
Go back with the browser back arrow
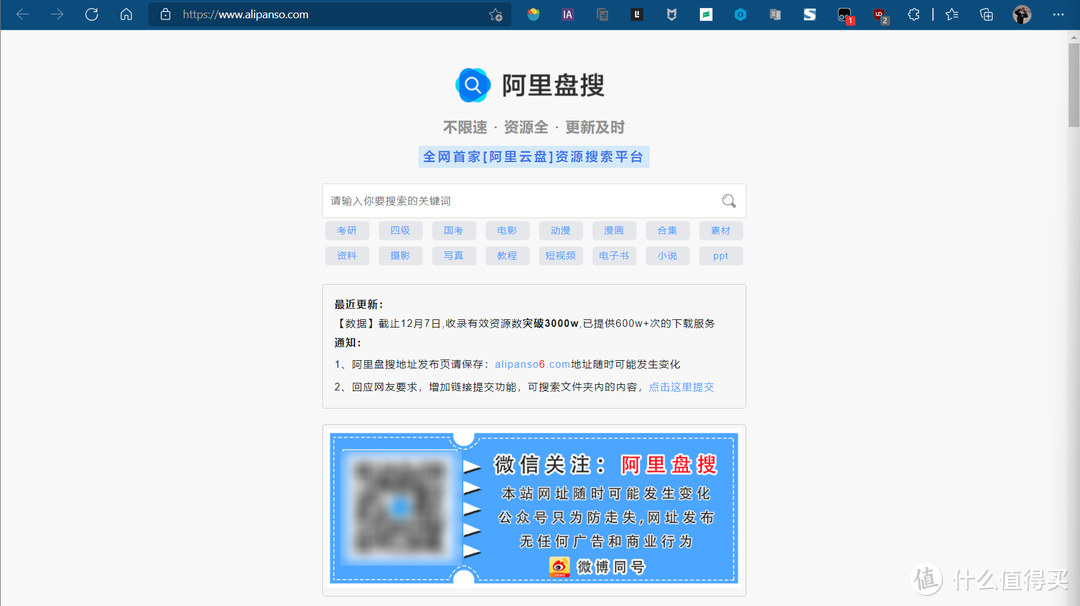[x=22, y=14]
